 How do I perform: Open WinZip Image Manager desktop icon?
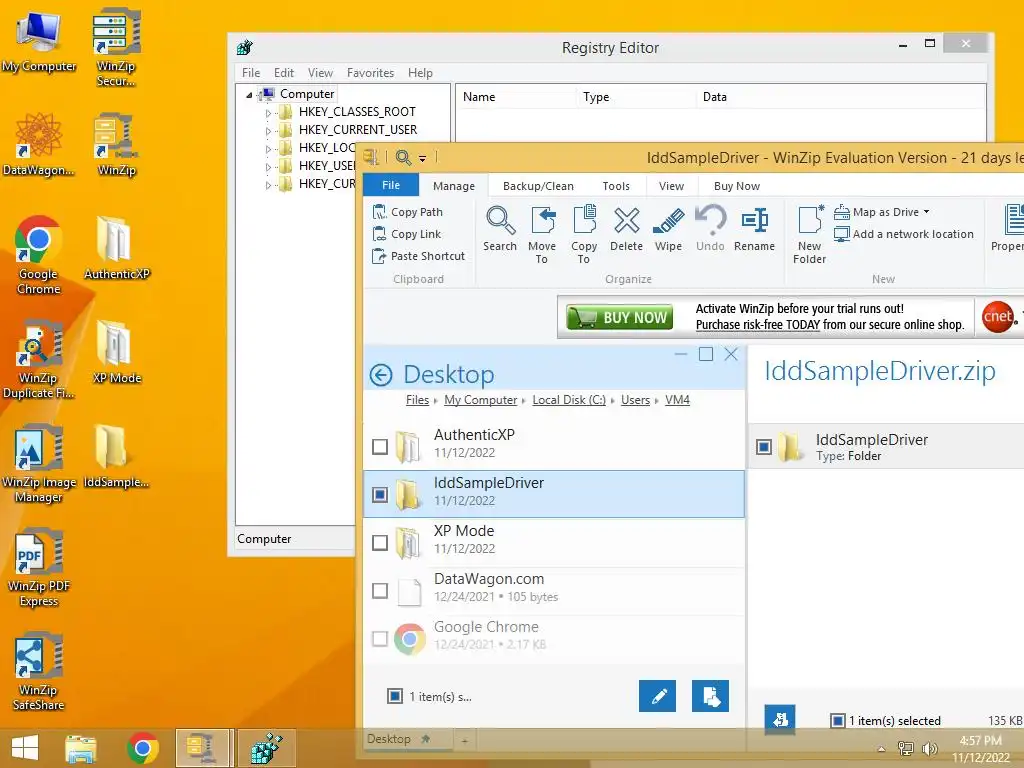click(x=39, y=464)
